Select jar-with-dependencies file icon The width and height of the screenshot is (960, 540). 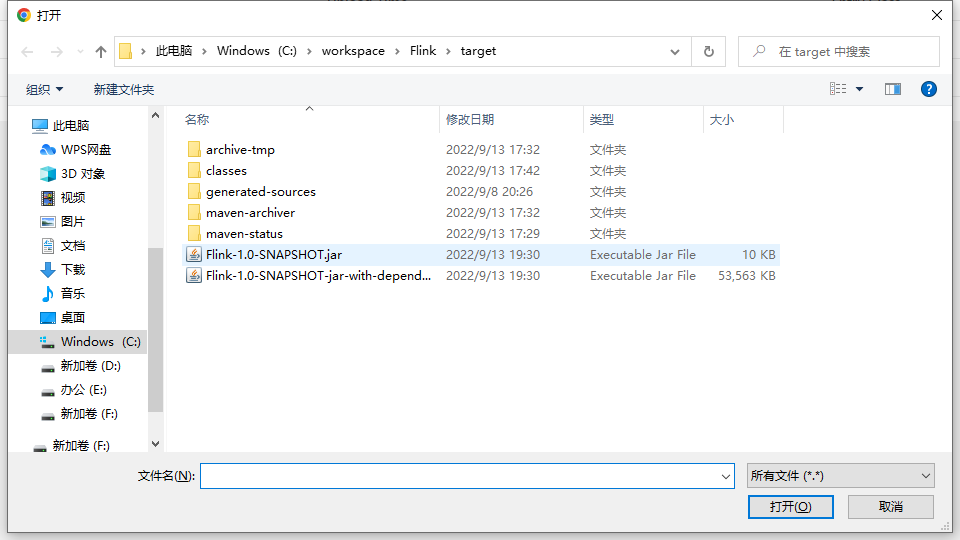click(x=194, y=276)
